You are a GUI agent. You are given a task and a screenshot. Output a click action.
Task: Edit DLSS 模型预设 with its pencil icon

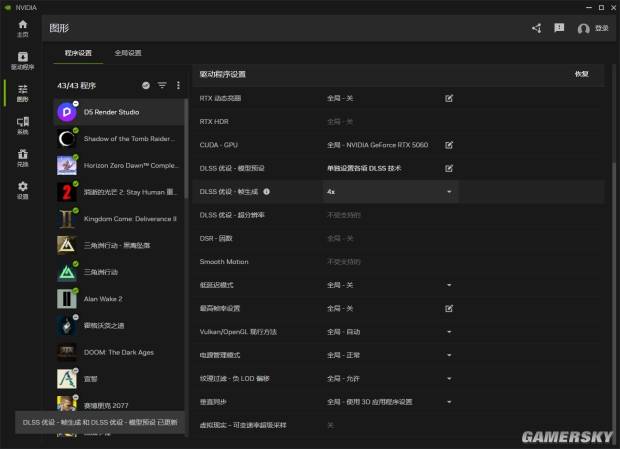(449, 168)
